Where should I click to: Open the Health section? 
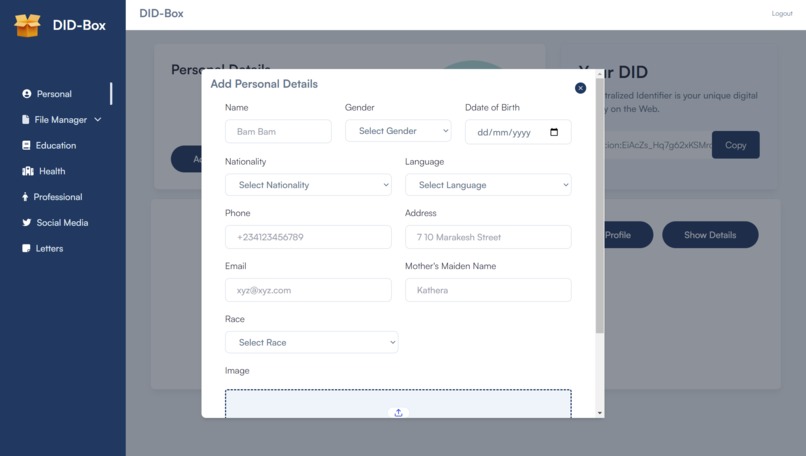tap(52, 171)
